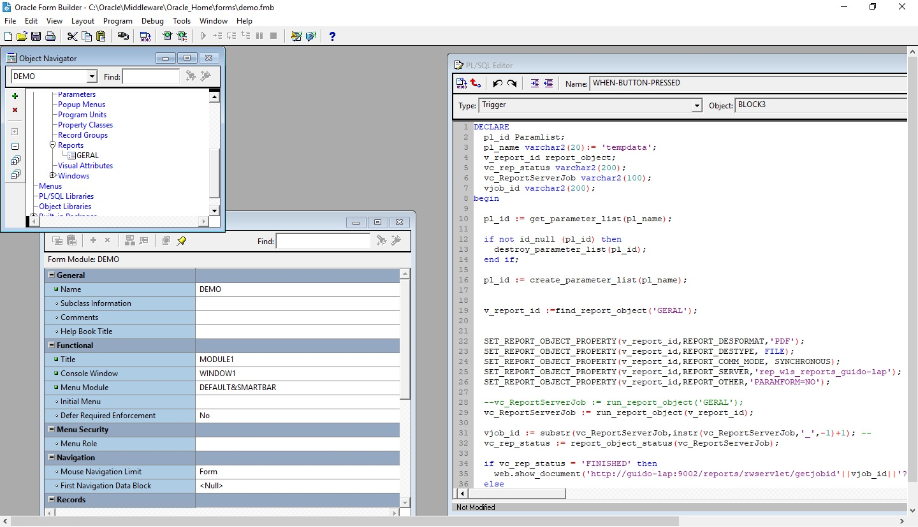
Task: Collapse the Functional property section
Action: [52, 345]
